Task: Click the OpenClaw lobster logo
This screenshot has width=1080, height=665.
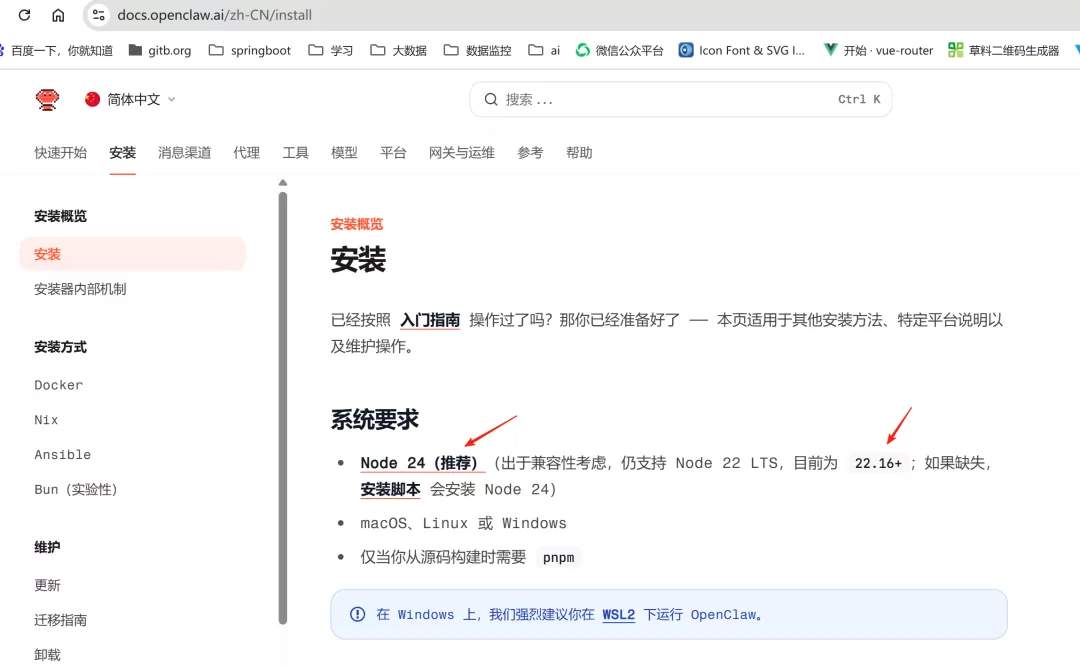Action: [x=47, y=100]
